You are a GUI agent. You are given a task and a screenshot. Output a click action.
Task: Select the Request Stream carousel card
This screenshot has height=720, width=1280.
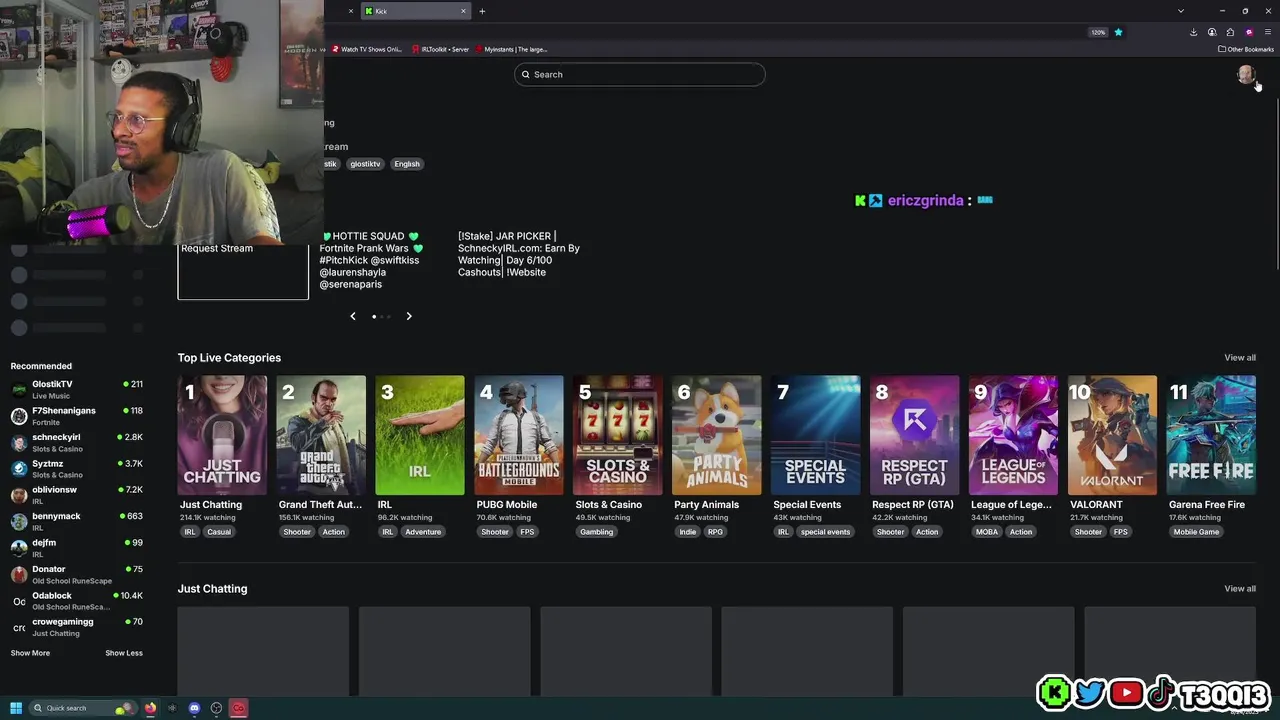243,270
